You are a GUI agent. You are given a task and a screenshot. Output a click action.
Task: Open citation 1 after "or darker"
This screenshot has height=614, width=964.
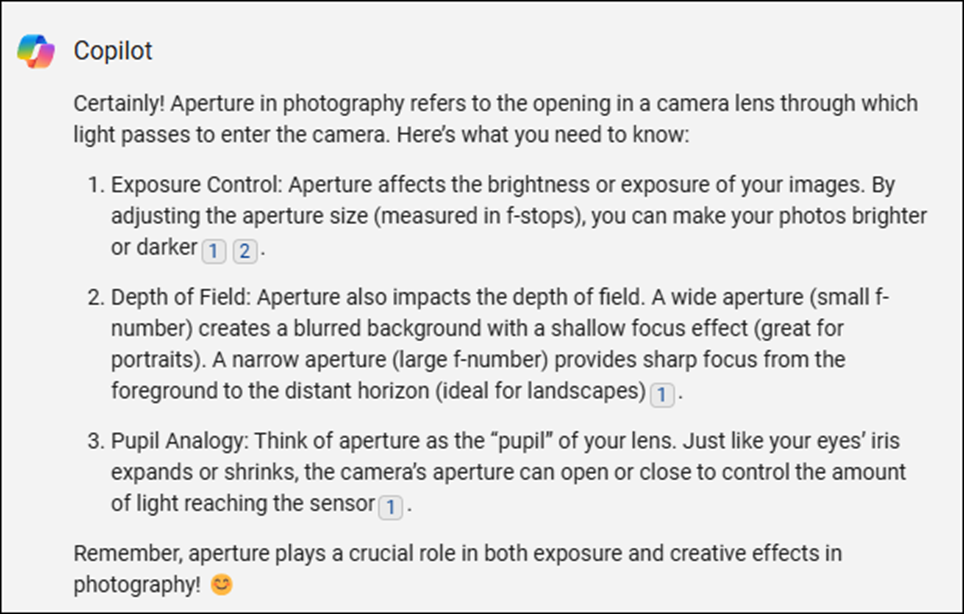(x=214, y=251)
